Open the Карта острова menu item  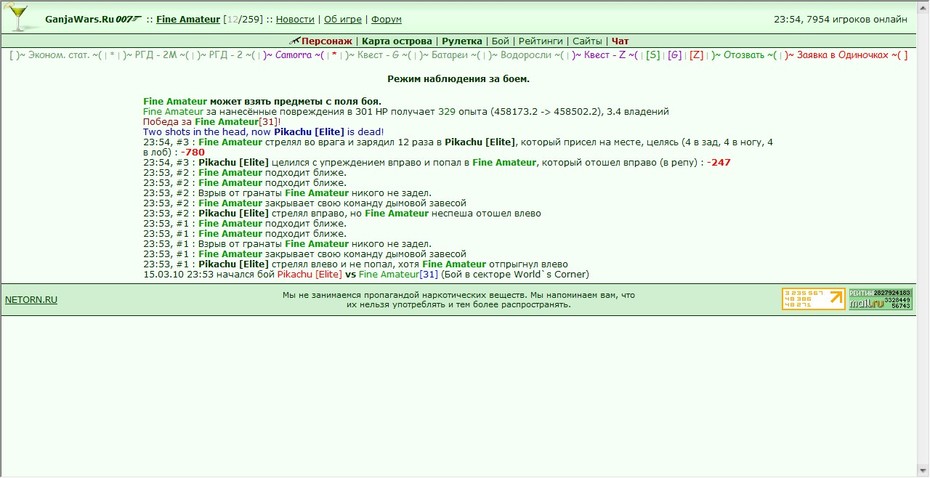coord(397,42)
